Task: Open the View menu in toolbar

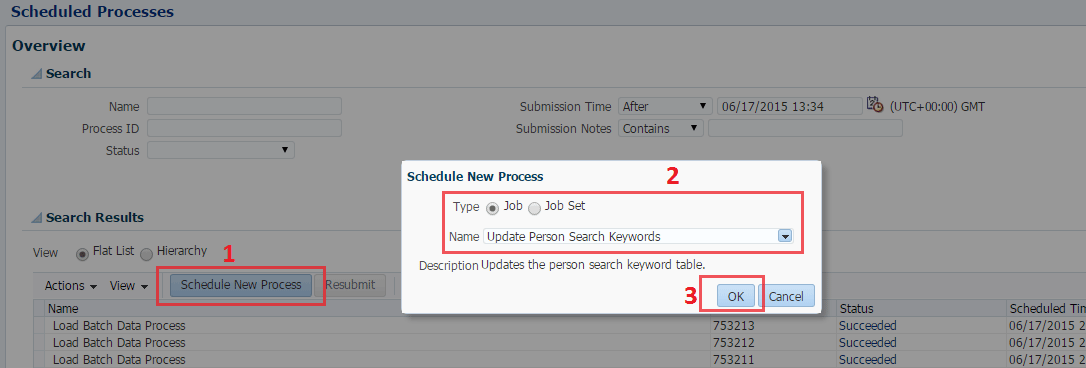Action: (129, 286)
